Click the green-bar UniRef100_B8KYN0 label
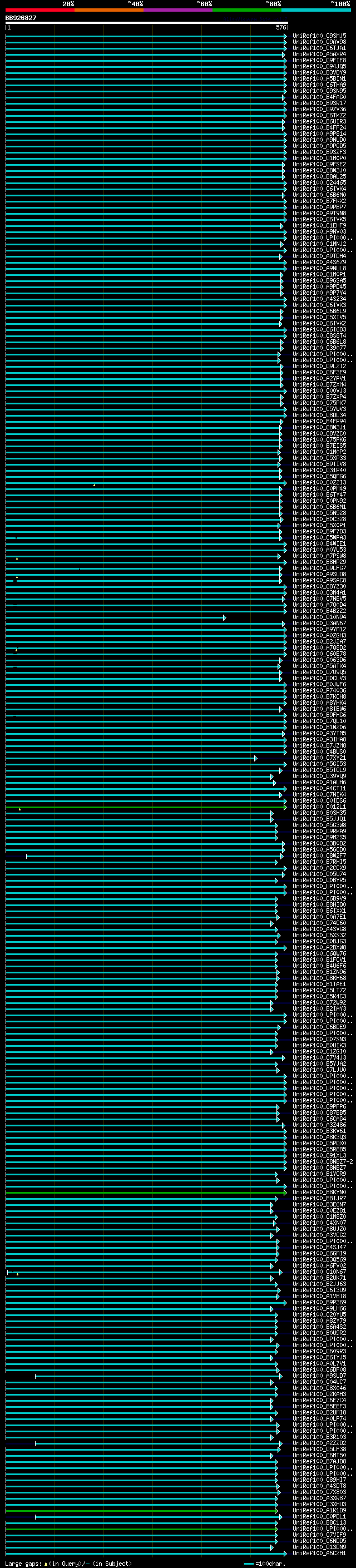Screen dimensions: 356x1568 319,1193
